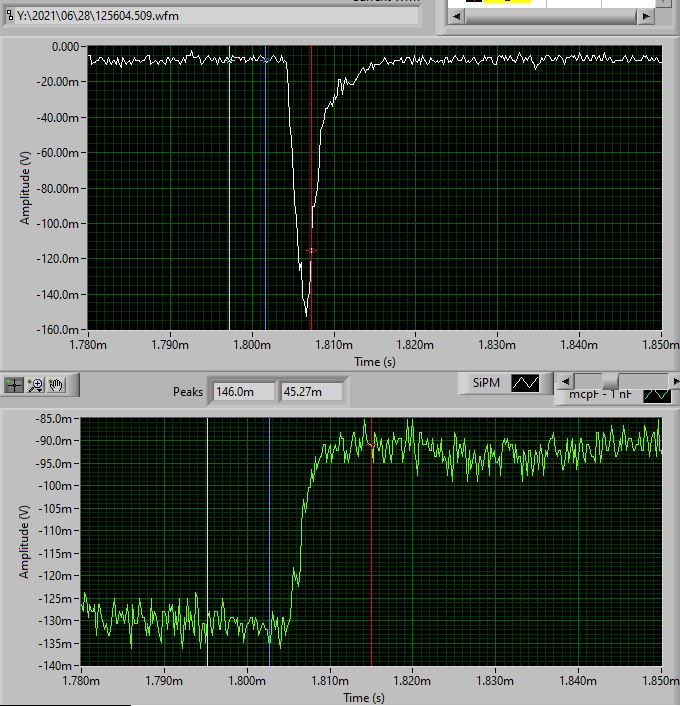Click the top graph Amplitude (V) axis label
Screen dimensions: 680x706
click(x=25, y=188)
